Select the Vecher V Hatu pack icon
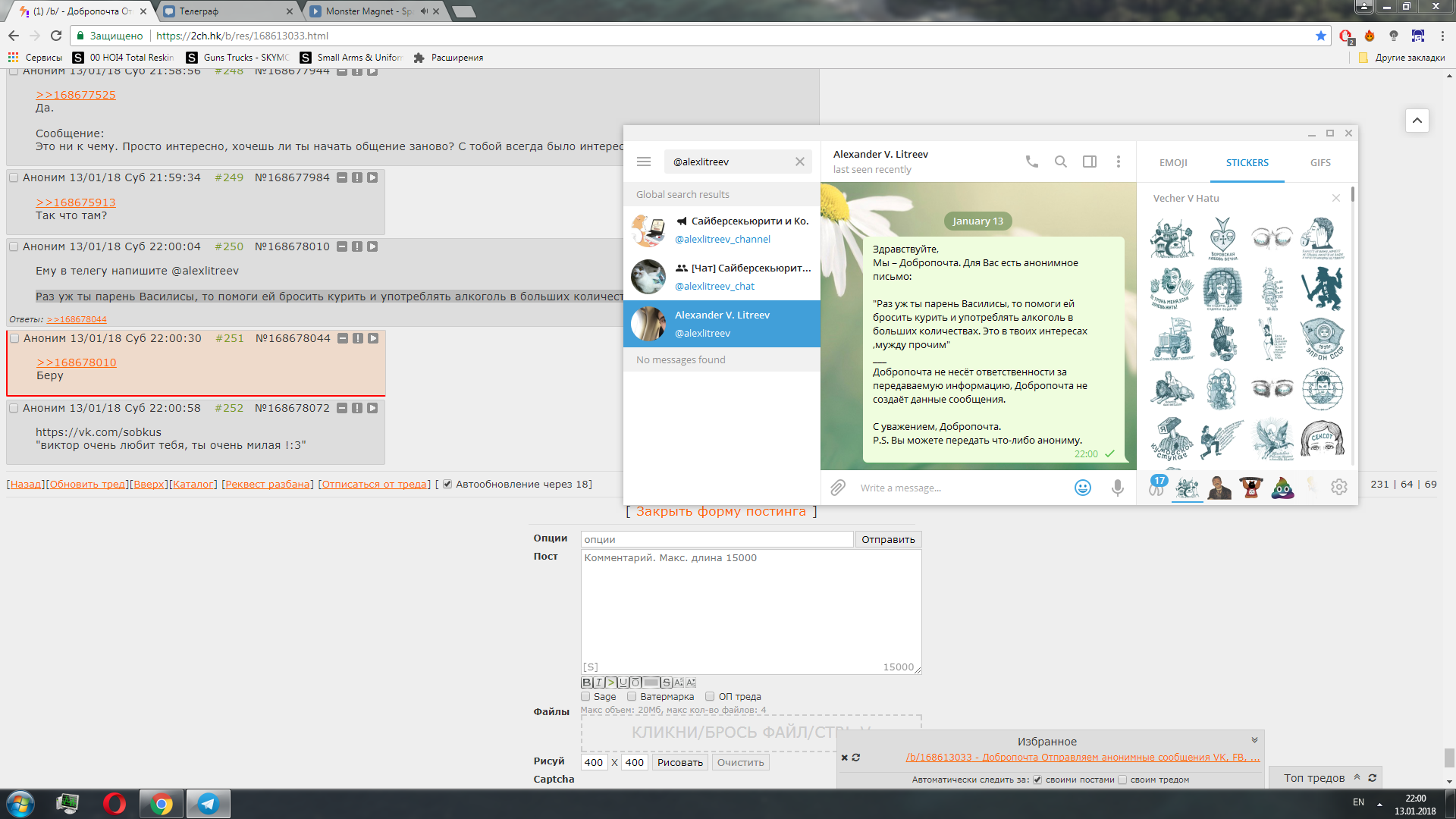Screen dimensions: 1456x819 1188,487
